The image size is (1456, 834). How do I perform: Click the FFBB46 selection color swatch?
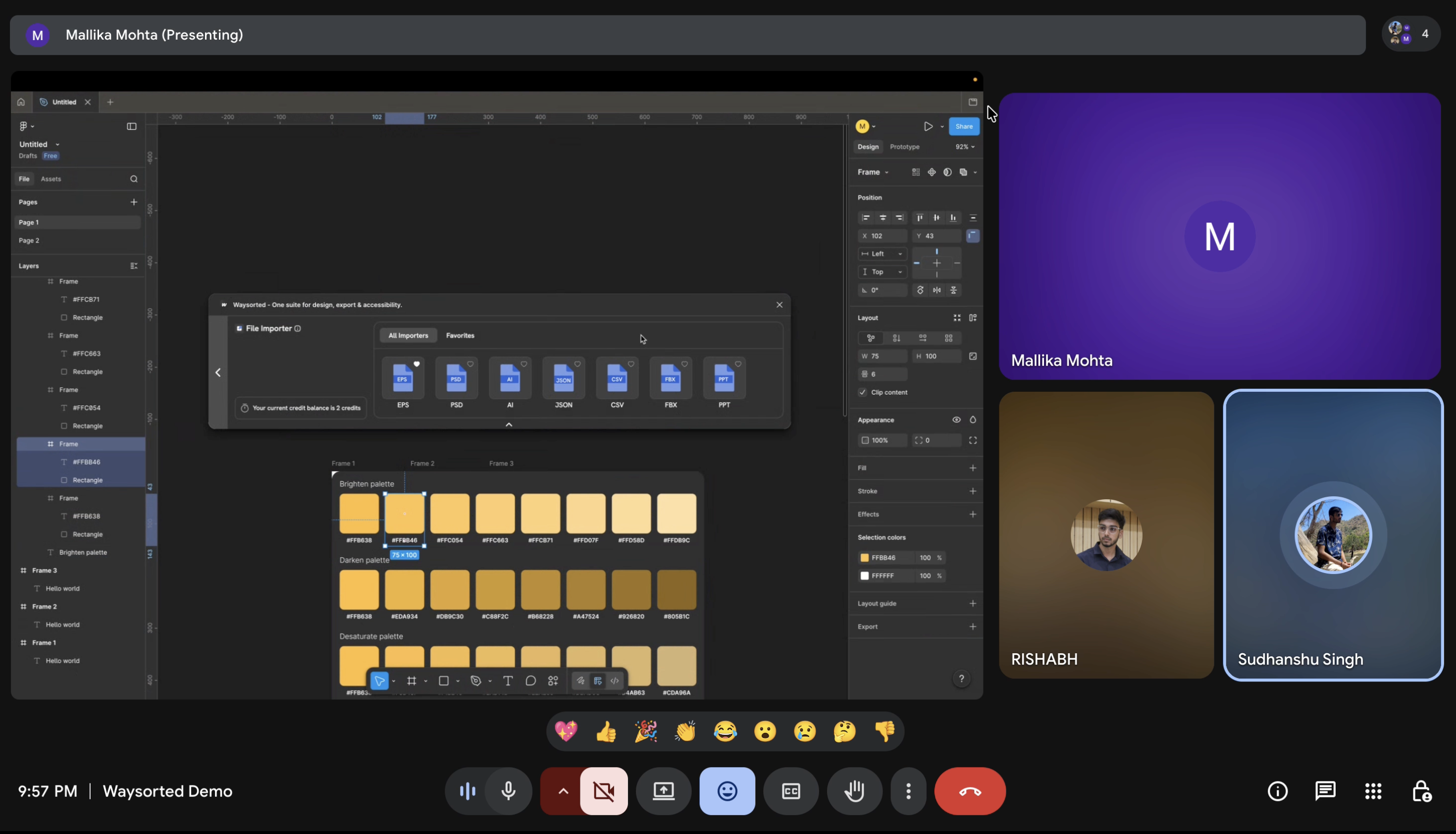pos(864,557)
